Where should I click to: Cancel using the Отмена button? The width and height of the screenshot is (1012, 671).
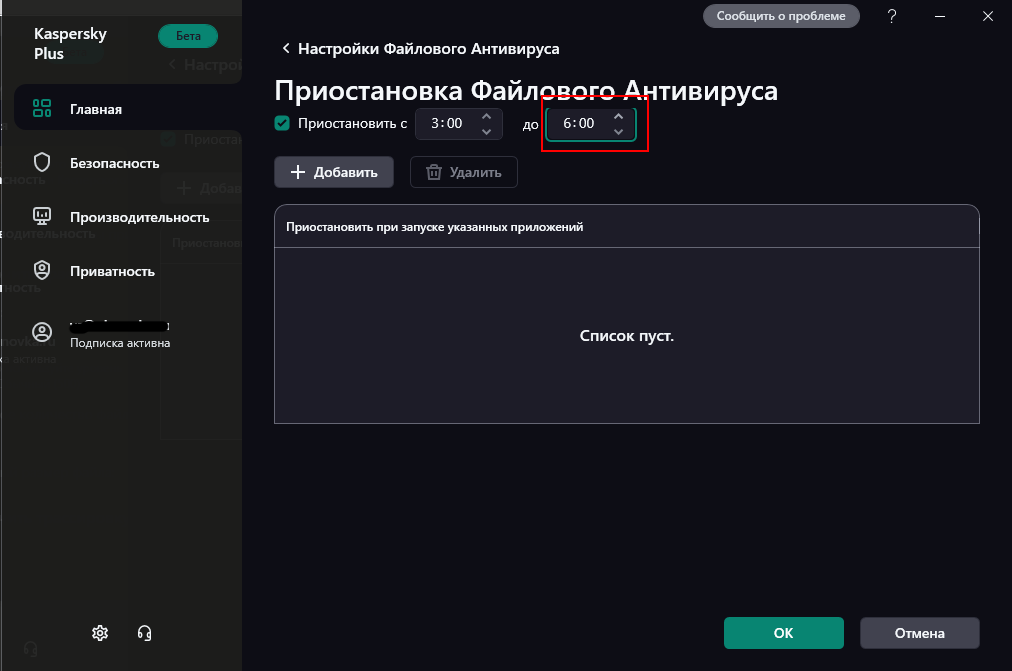point(920,633)
